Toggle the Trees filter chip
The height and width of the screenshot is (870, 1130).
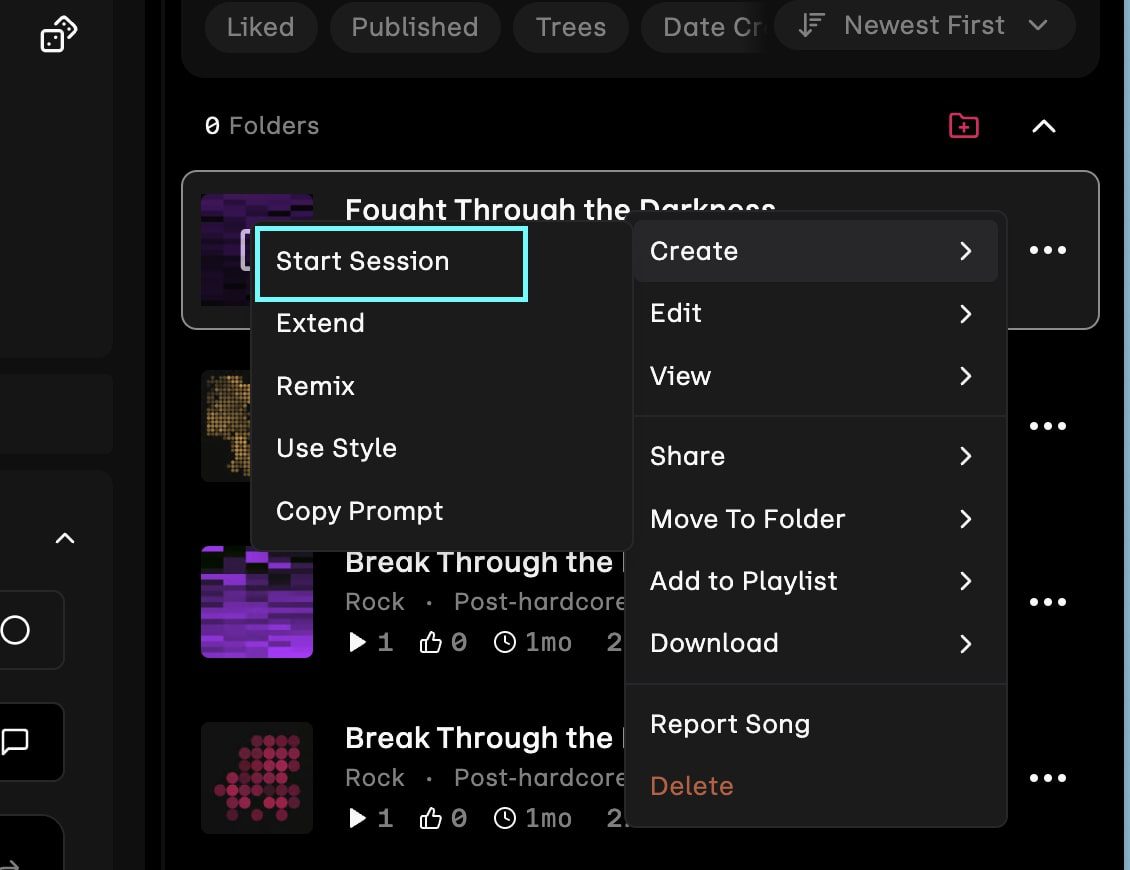pyautogui.click(x=570, y=27)
